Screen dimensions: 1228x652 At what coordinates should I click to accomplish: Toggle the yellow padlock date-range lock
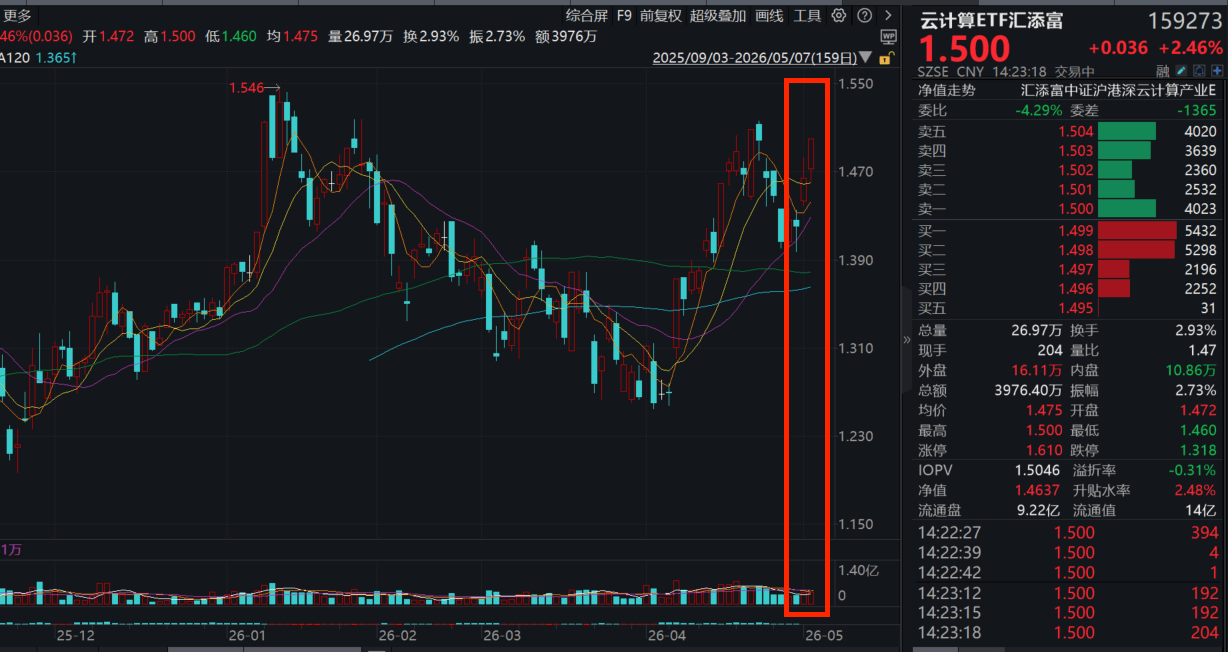tap(884, 58)
